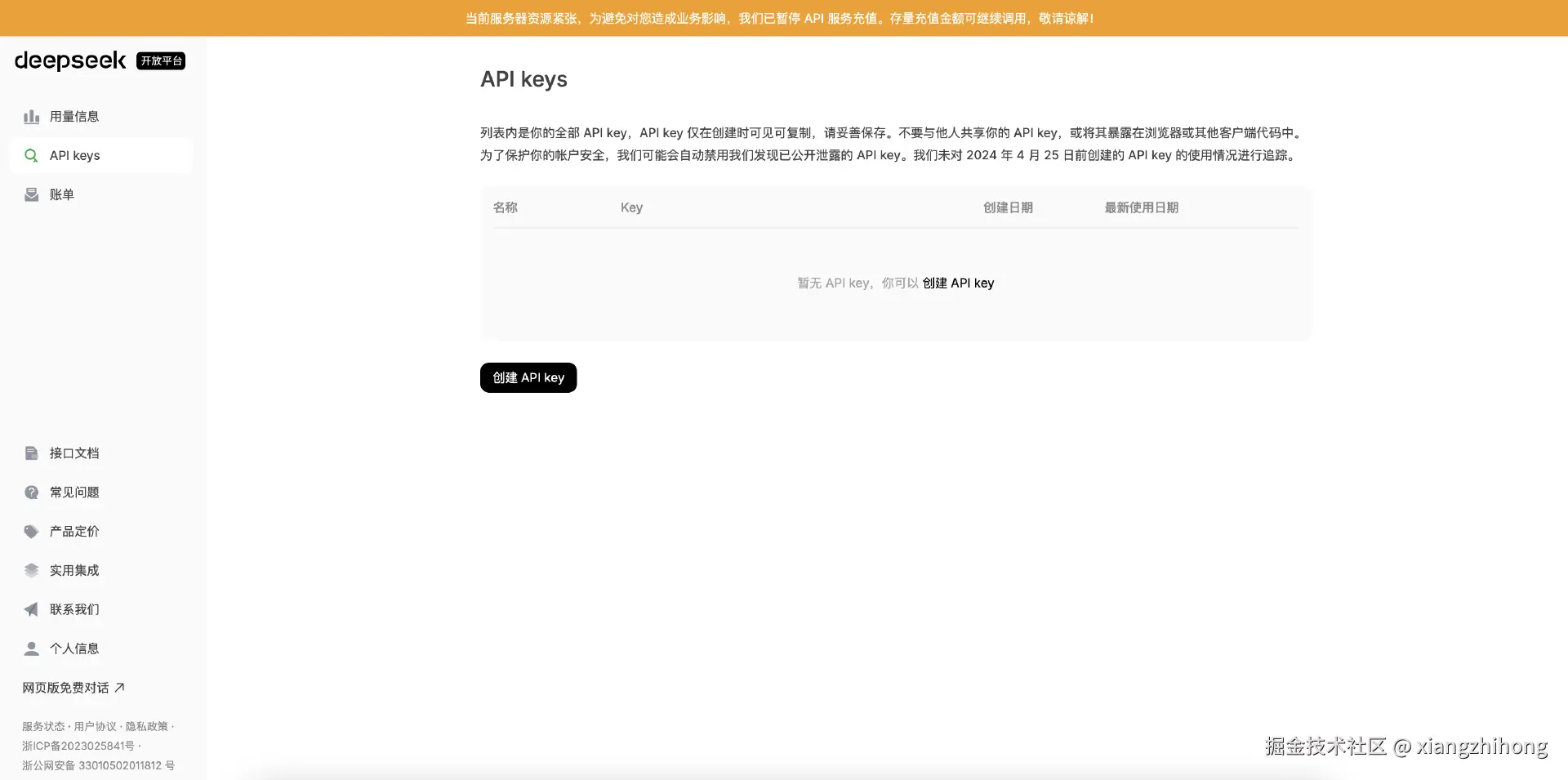Image resolution: width=1568 pixels, height=780 pixels.
Task: Open the 用户协议 link in the footer
Action: click(x=96, y=726)
